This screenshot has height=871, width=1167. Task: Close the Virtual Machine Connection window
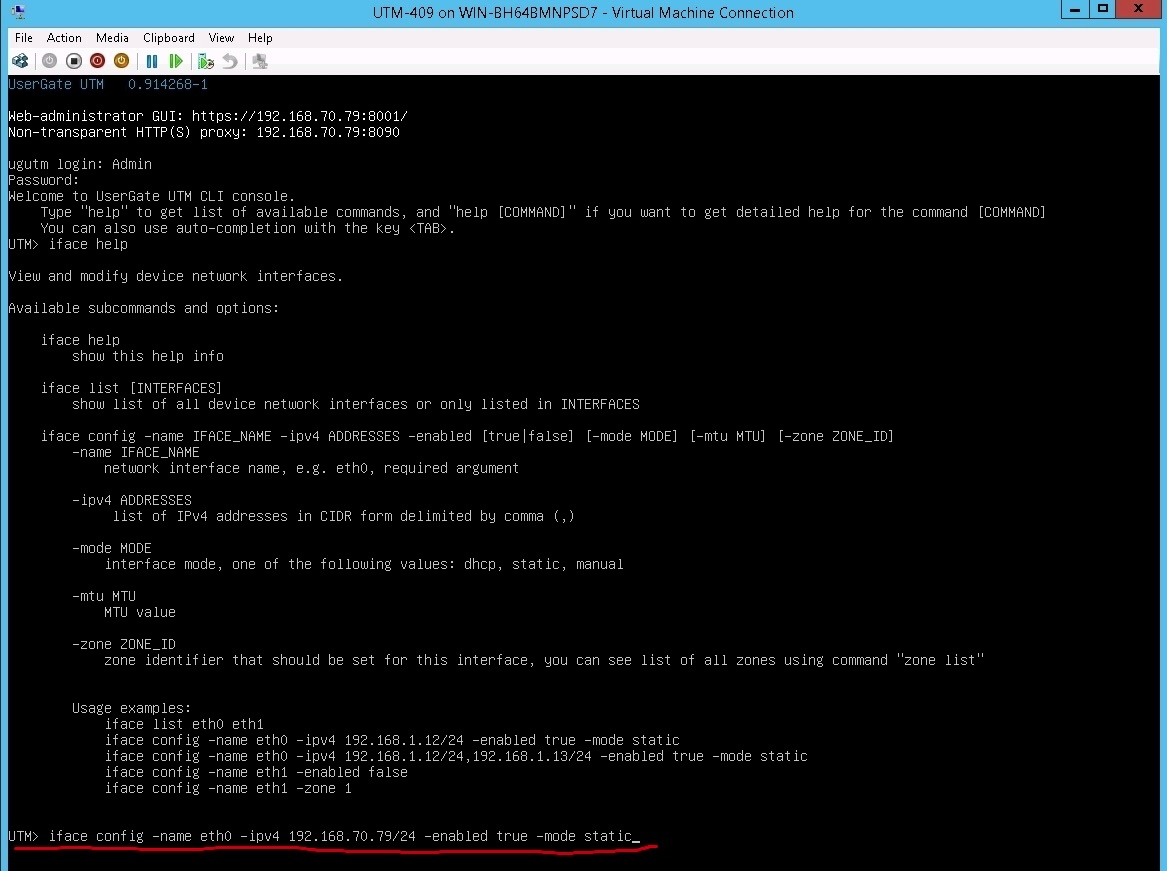(x=1138, y=10)
